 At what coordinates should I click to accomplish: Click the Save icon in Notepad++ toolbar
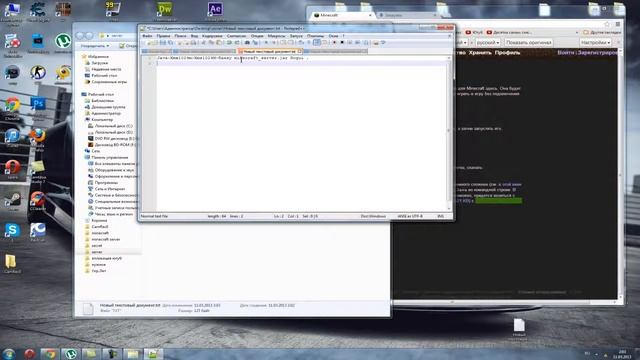coord(163,42)
